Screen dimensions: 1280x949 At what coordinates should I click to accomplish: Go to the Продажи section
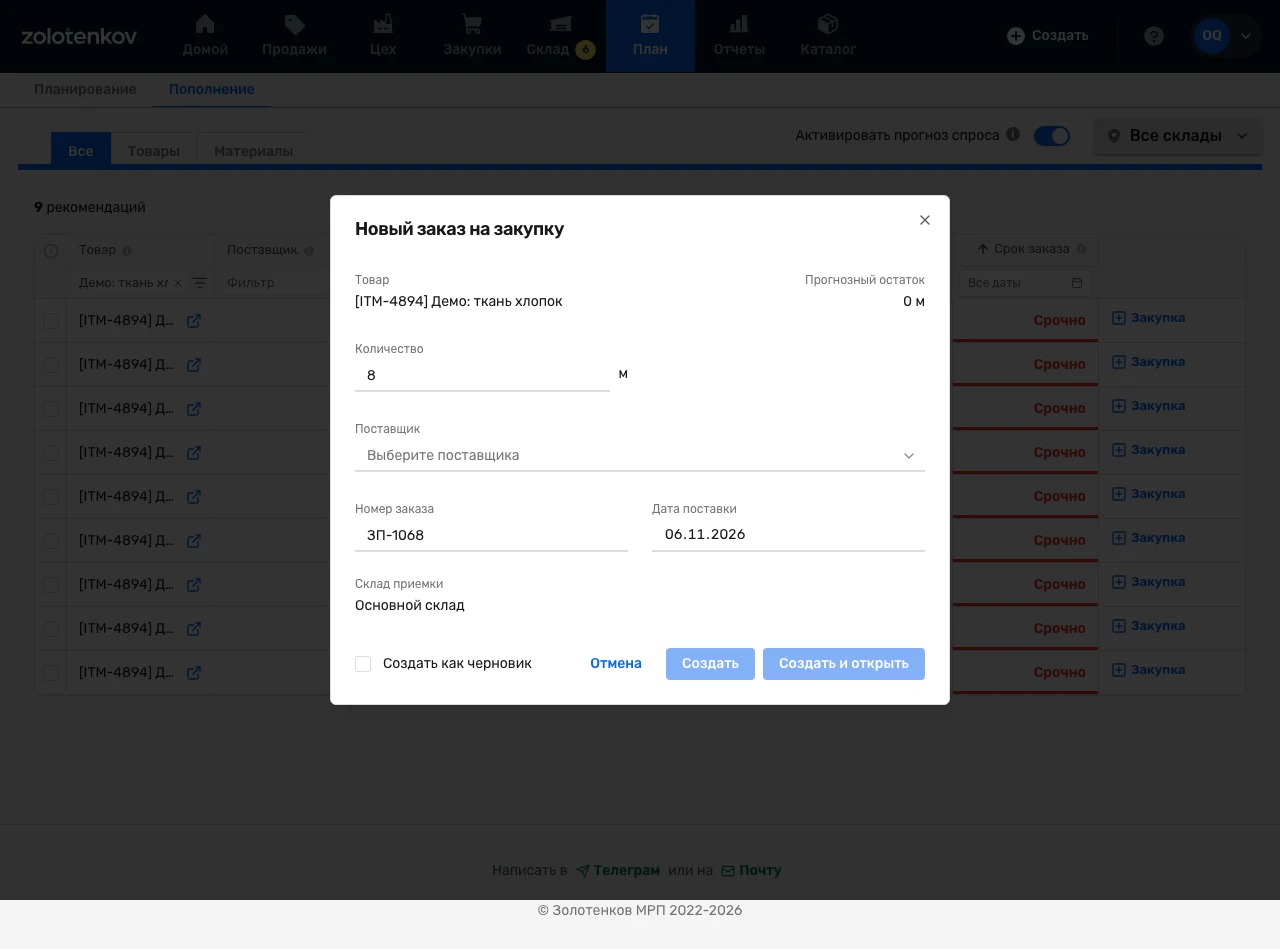294,36
